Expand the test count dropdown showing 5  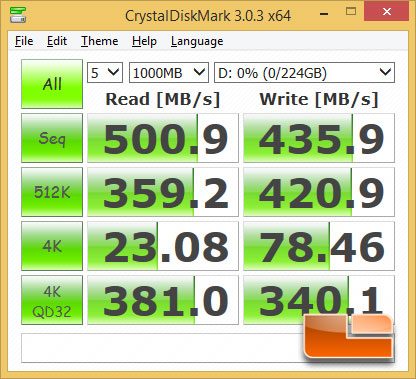coord(105,72)
